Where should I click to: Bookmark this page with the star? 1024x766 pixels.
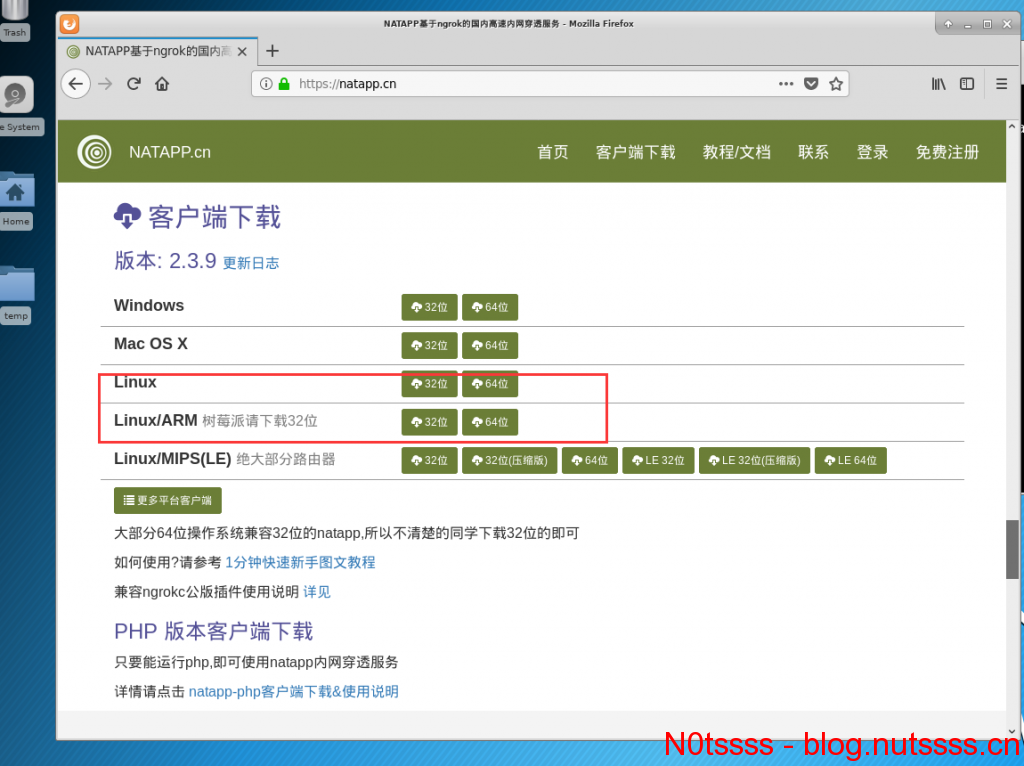coord(836,84)
